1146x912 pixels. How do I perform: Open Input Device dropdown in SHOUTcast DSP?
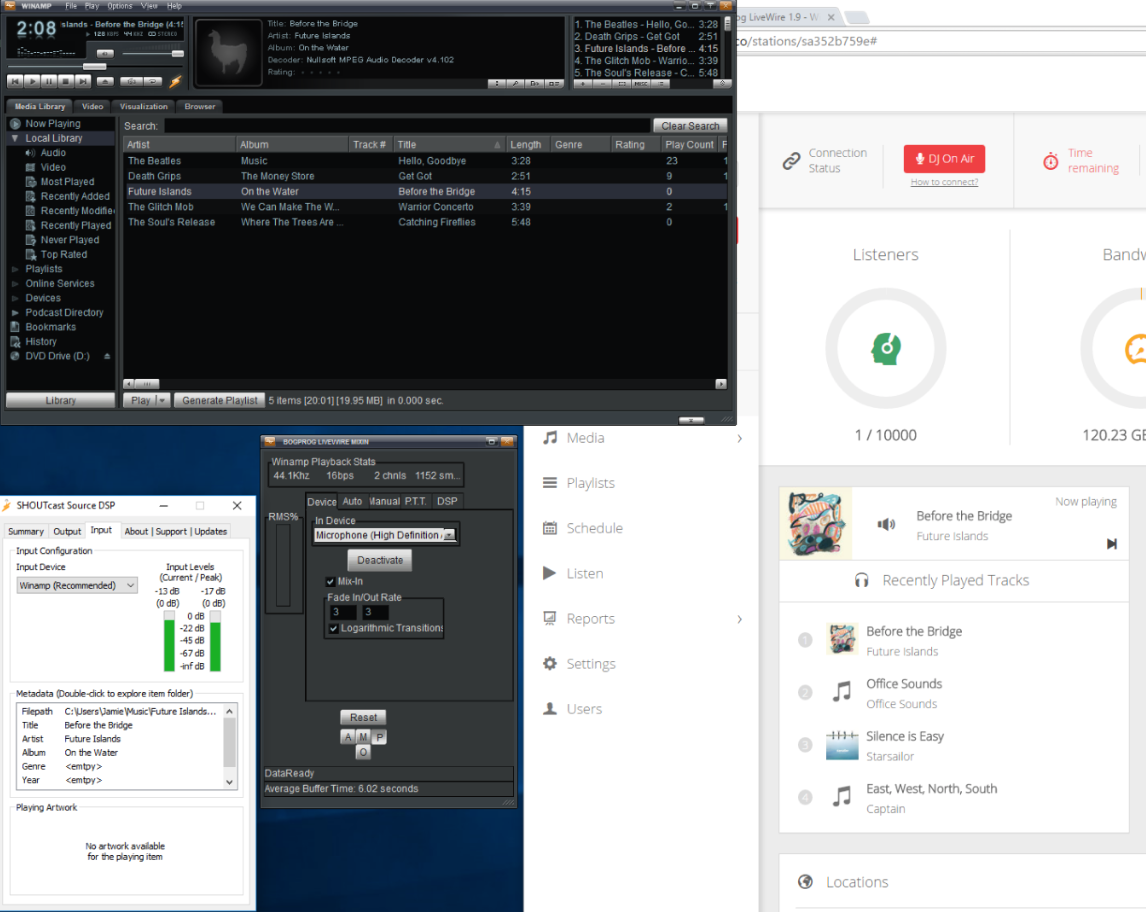(x=77, y=585)
